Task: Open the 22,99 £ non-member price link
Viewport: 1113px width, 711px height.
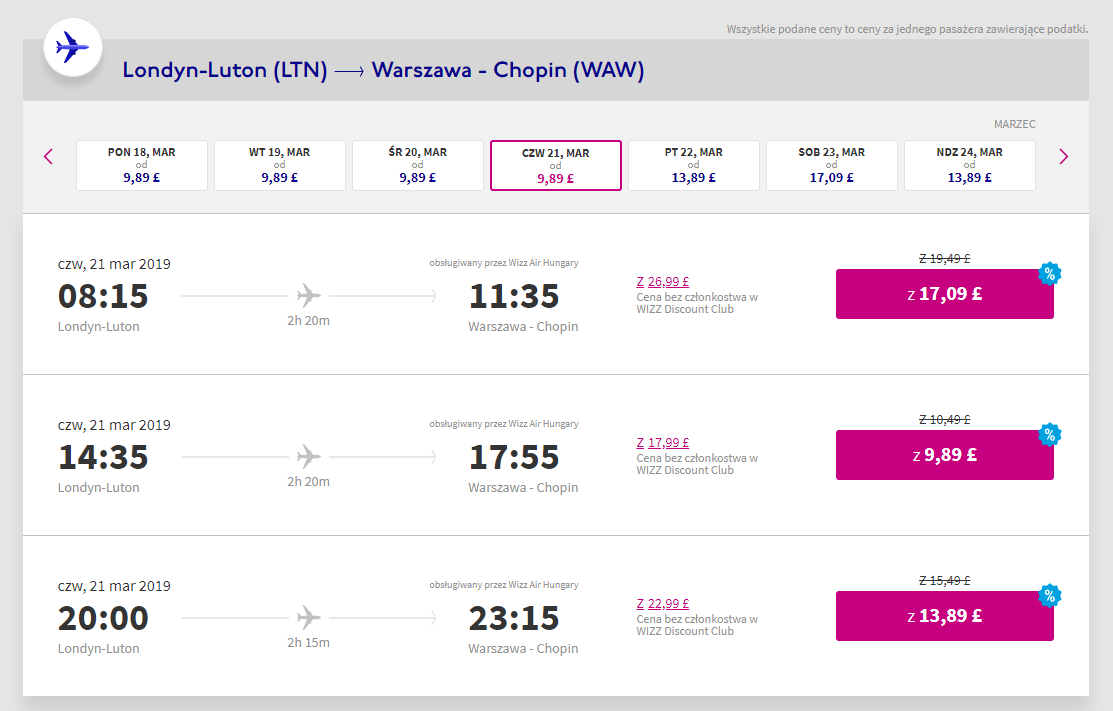Action: 663,604
